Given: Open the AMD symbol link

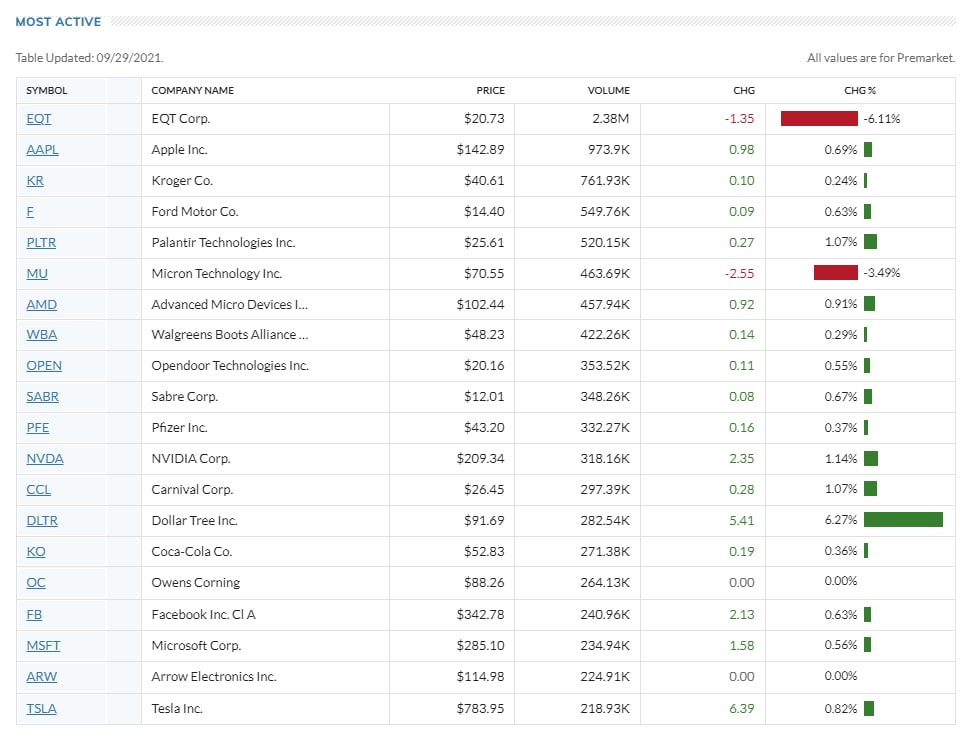Looking at the screenshot, I should point(42,305).
